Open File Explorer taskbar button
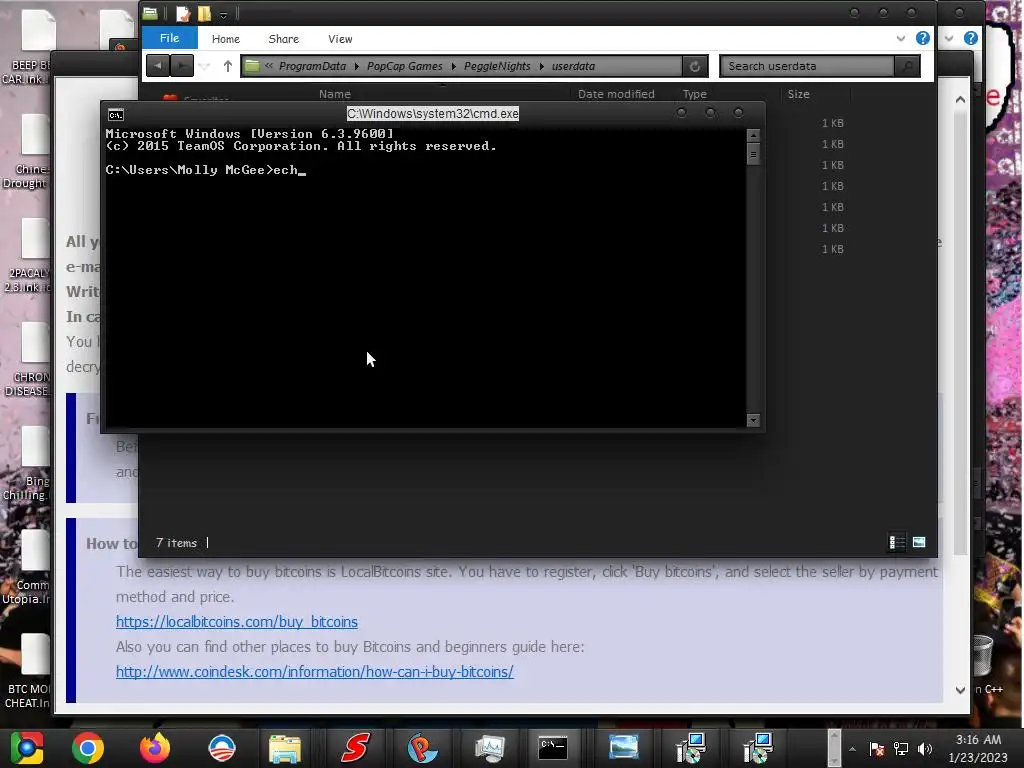The height and width of the screenshot is (768, 1024). point(285,748)
